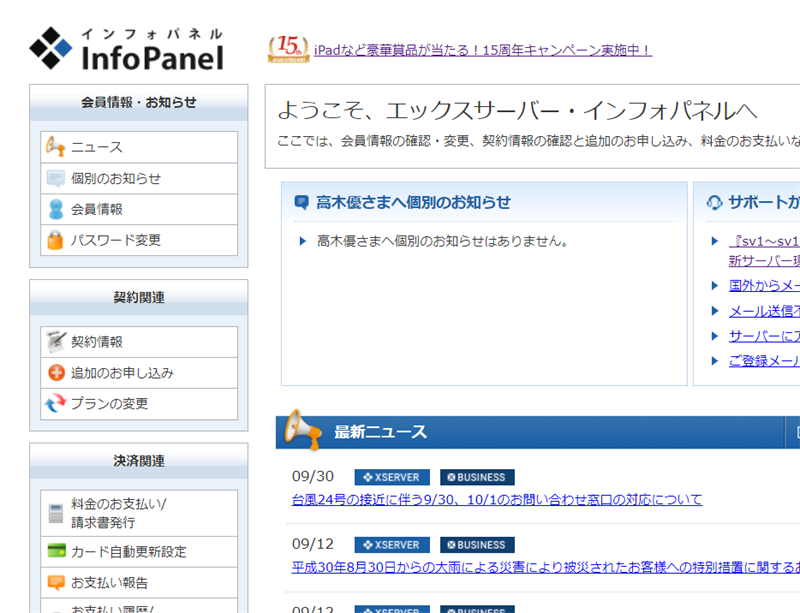Click the speech bubble icon for 個別のお知らせ
The image size is (800, 613).
(55, 178)
